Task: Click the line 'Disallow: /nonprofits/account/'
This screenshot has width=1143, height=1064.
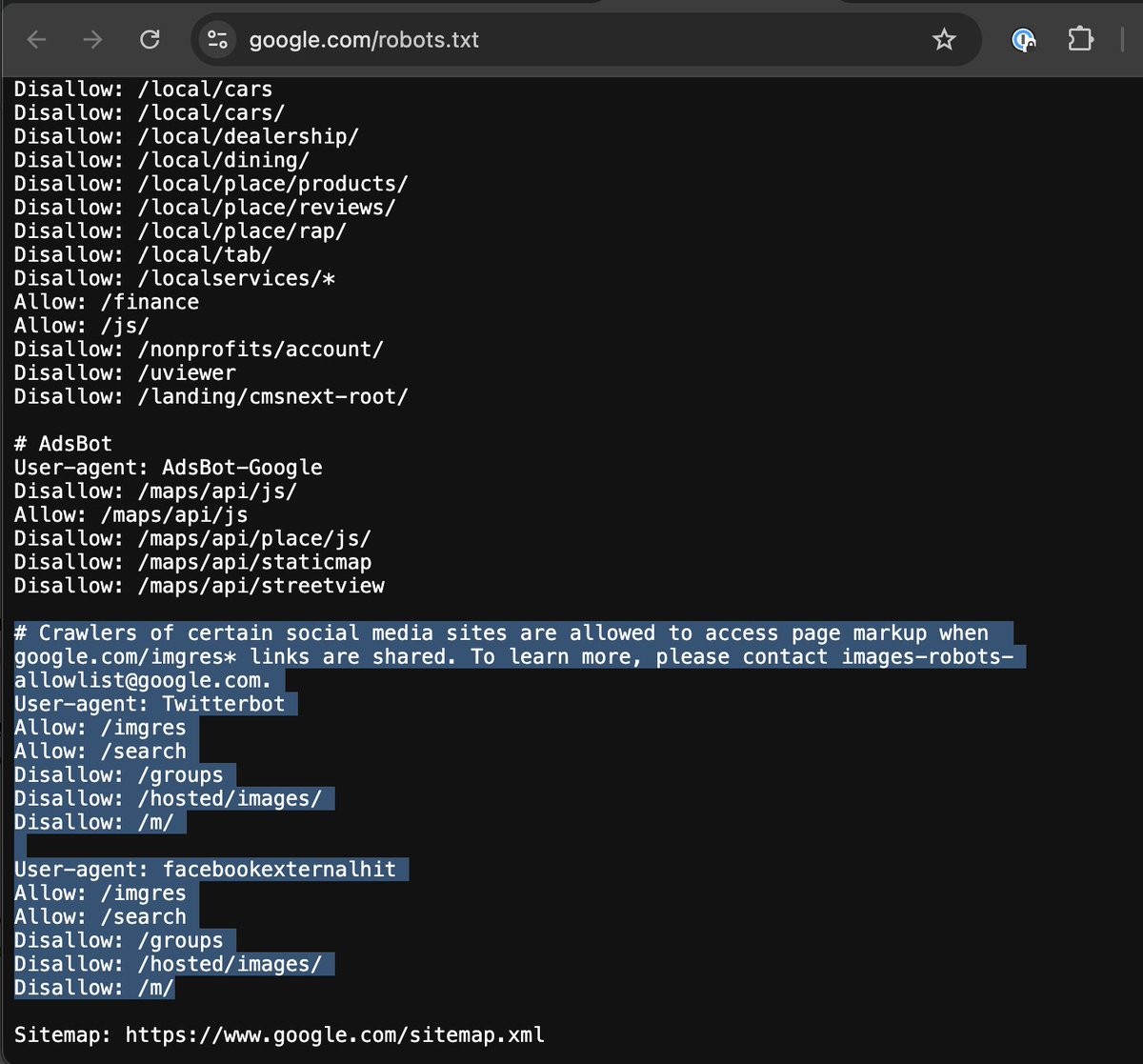Action: 199,350
